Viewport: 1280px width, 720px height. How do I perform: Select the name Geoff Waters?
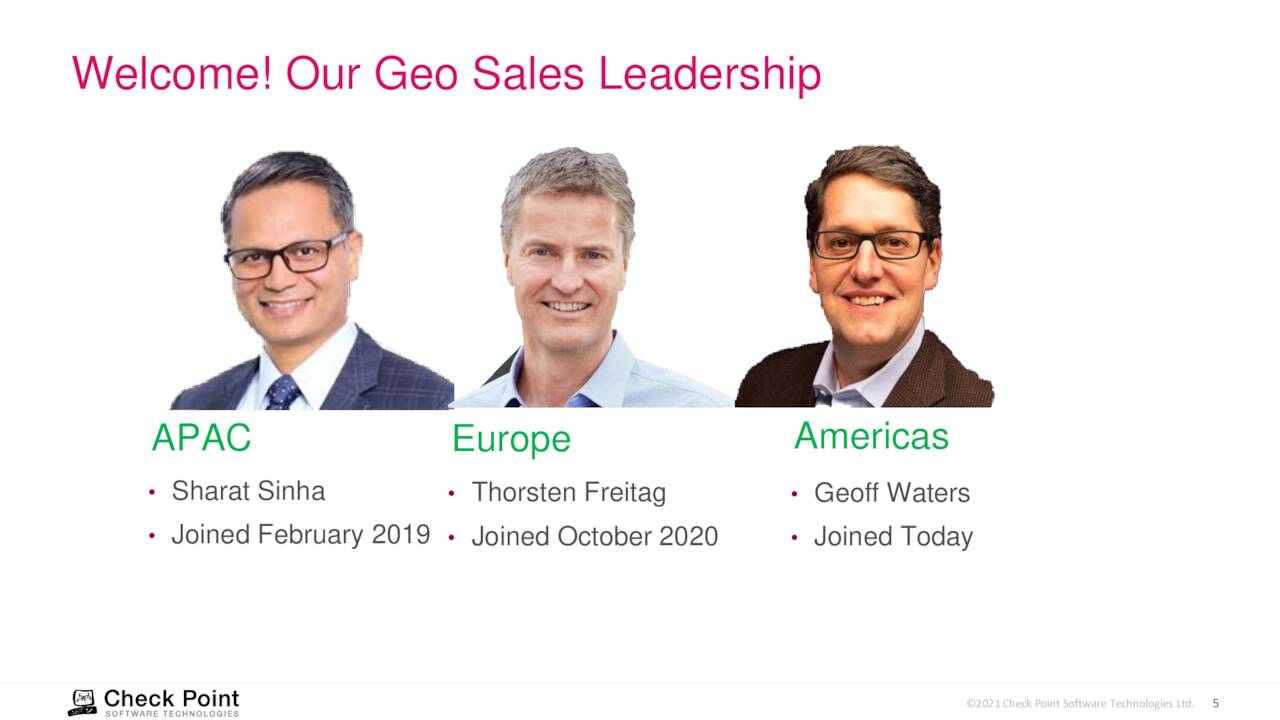pos(891,493)
